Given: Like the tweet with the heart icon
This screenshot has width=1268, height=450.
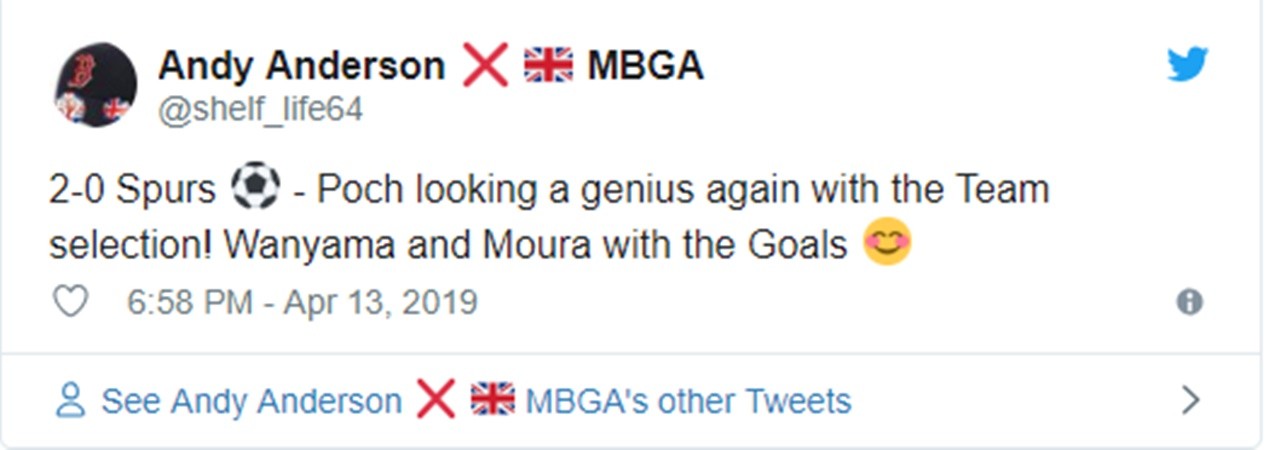Looking at the screenshot, I should click(70, 301).
